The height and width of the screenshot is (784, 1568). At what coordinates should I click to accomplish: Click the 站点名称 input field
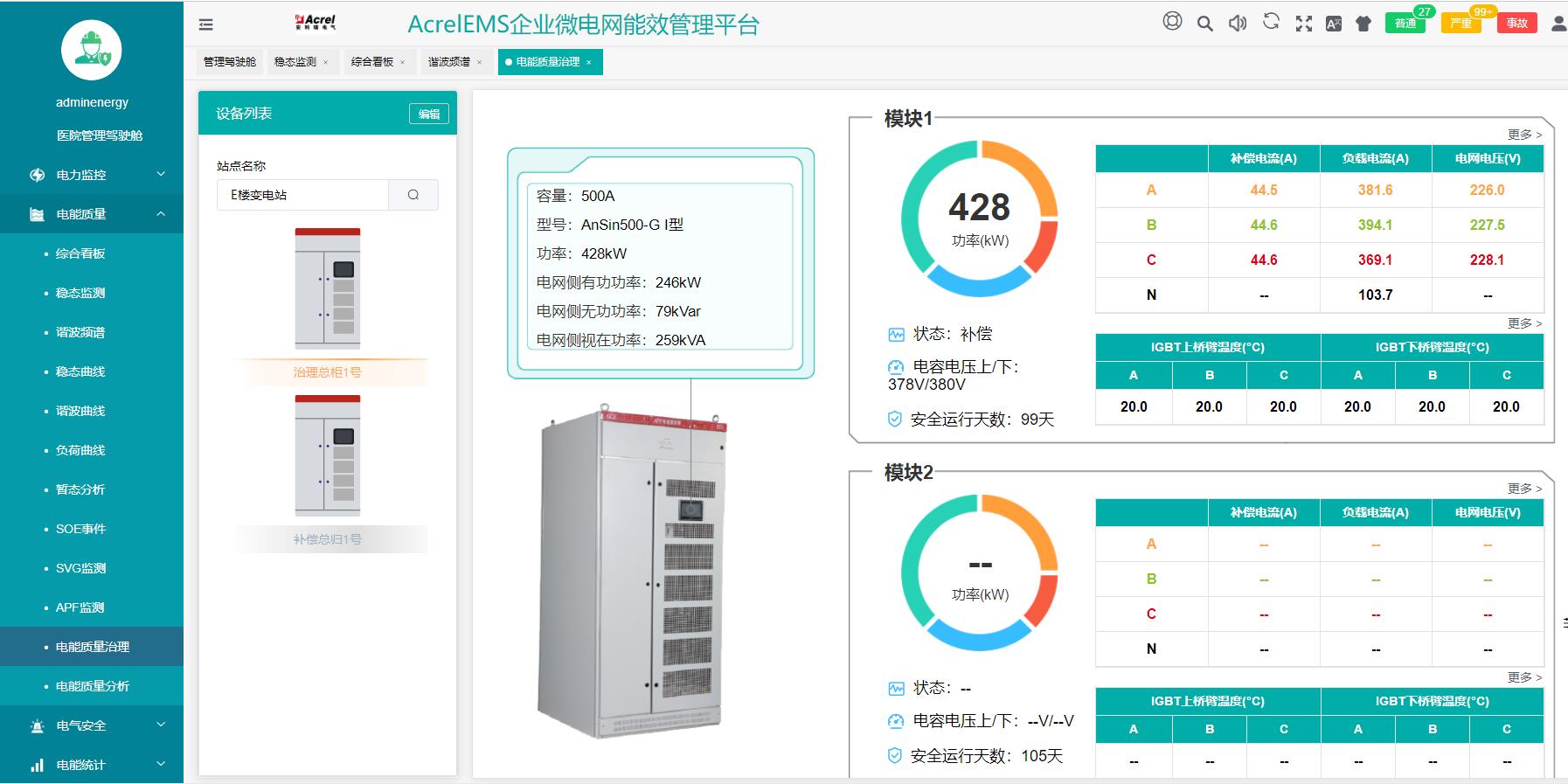tap(302, 195)
